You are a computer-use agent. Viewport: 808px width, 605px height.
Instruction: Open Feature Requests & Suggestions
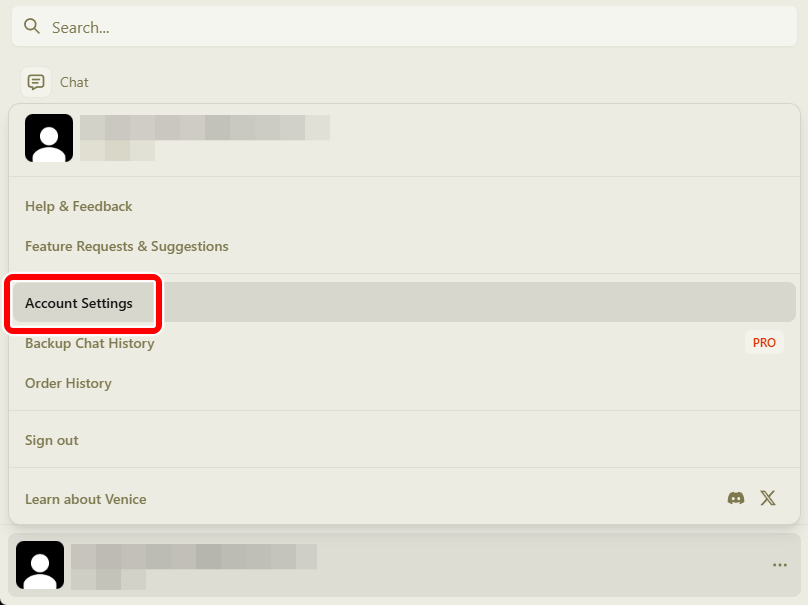coord(127,246)
